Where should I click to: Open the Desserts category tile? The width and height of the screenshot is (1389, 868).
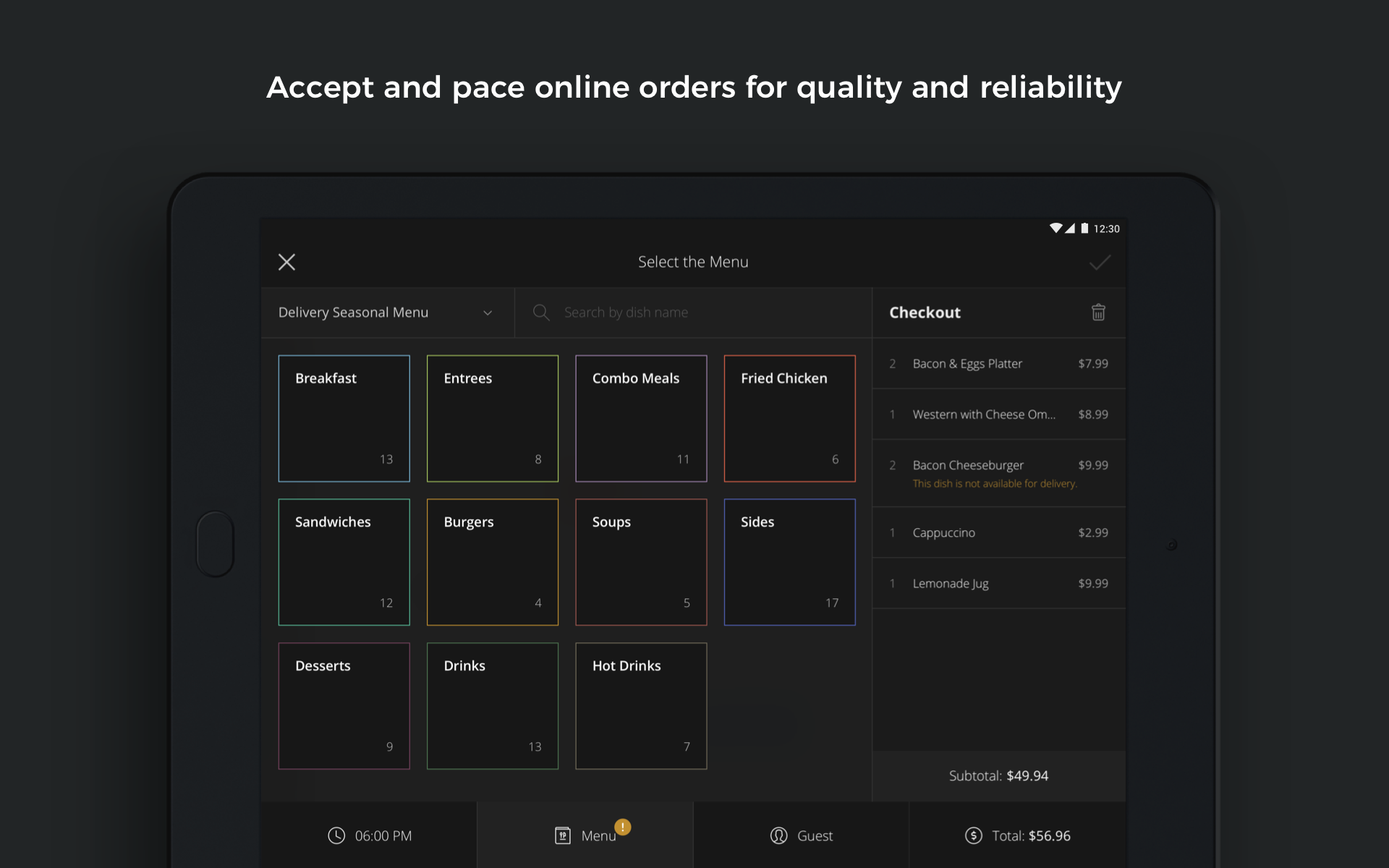pyautogui.click(x=344, y=706)
